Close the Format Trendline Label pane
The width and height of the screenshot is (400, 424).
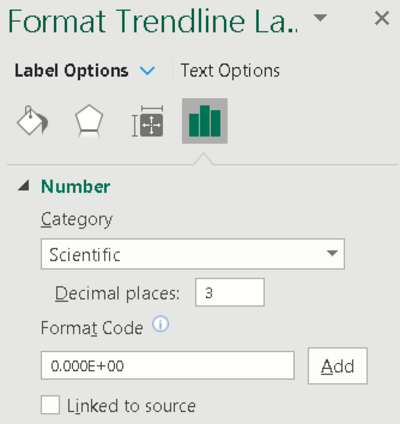[x=382, y=18]
